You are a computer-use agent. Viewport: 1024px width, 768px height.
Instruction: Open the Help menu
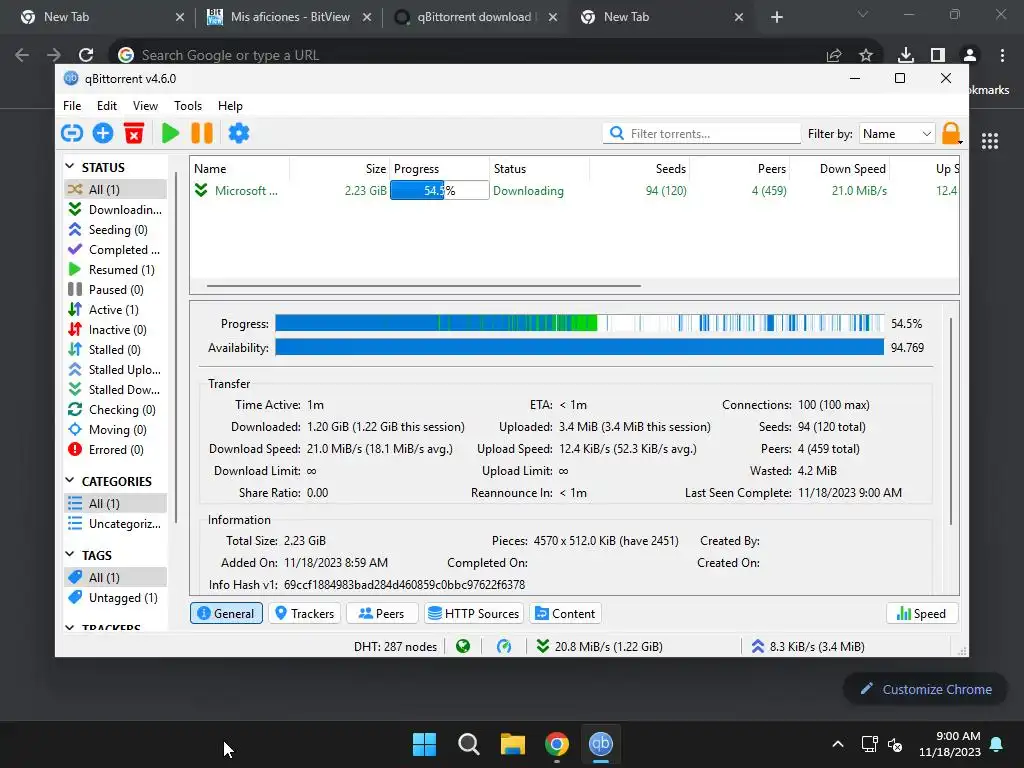(230, 106)
